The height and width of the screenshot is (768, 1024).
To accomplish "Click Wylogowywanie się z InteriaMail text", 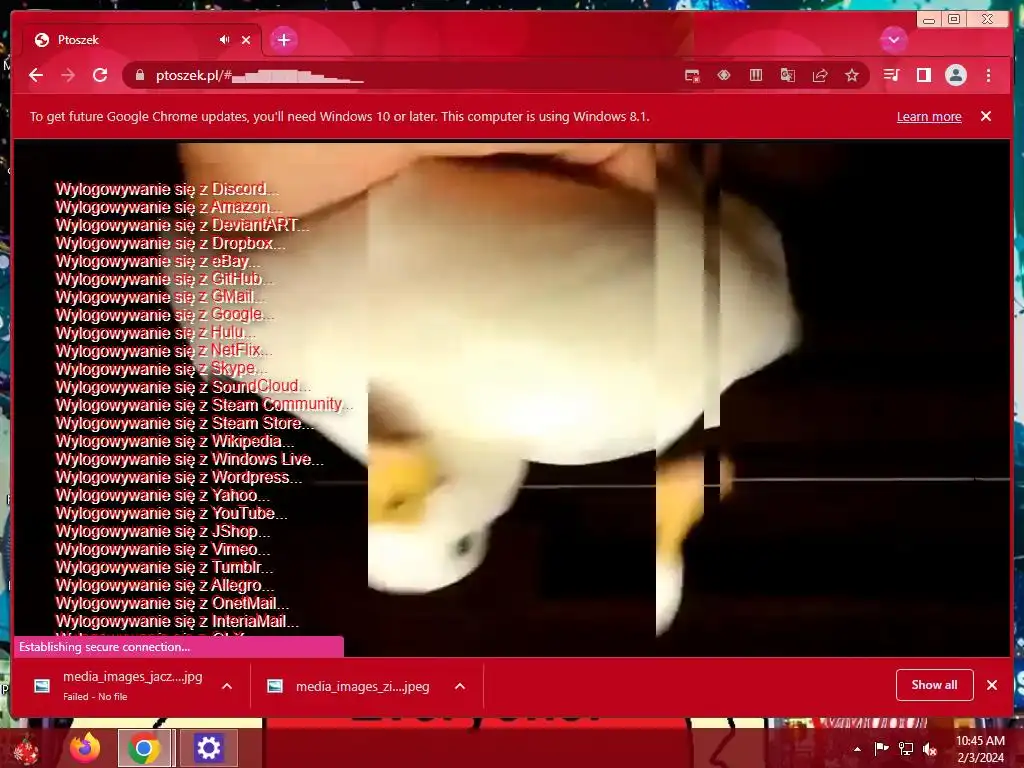I will pos(177,622).
